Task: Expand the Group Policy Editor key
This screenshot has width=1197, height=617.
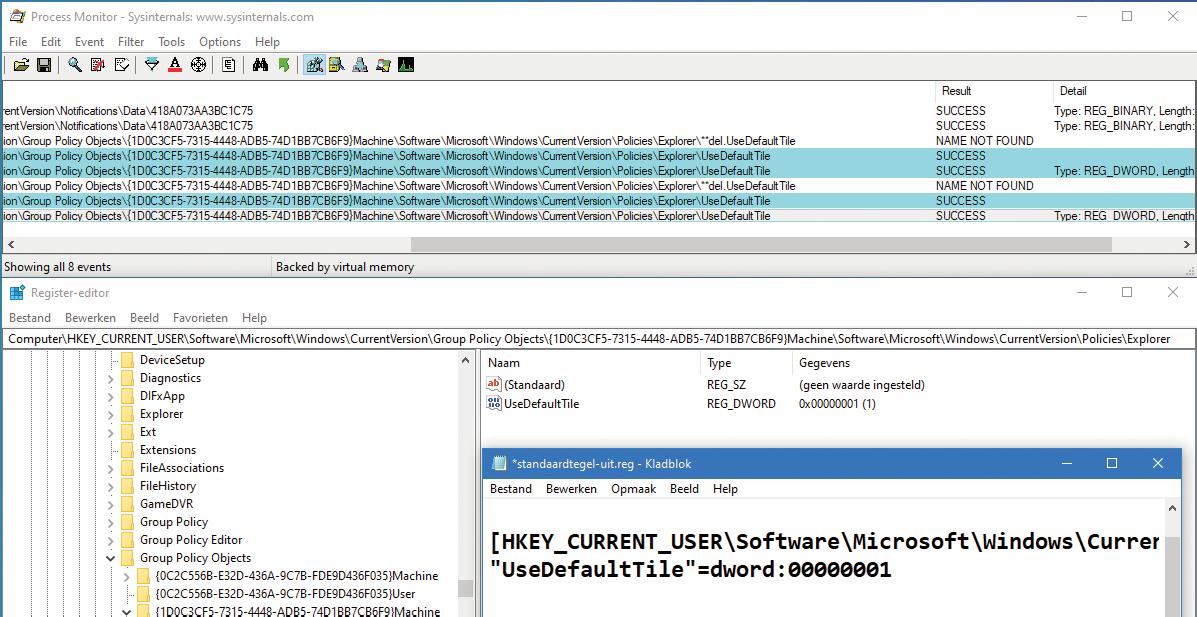Action: 111,540
